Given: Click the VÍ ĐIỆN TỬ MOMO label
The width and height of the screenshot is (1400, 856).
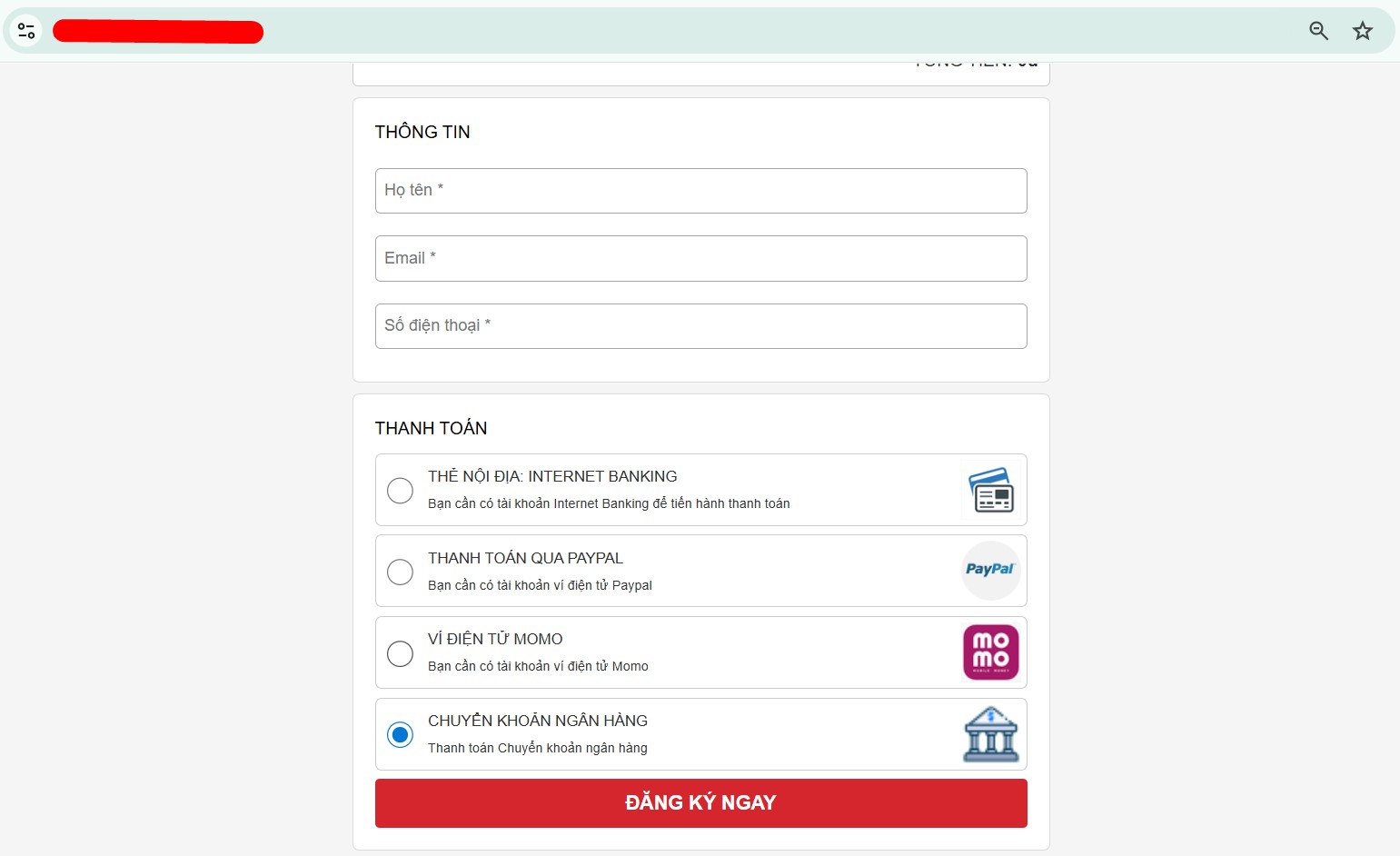Looking at the screenshot, I should [495, 639].
